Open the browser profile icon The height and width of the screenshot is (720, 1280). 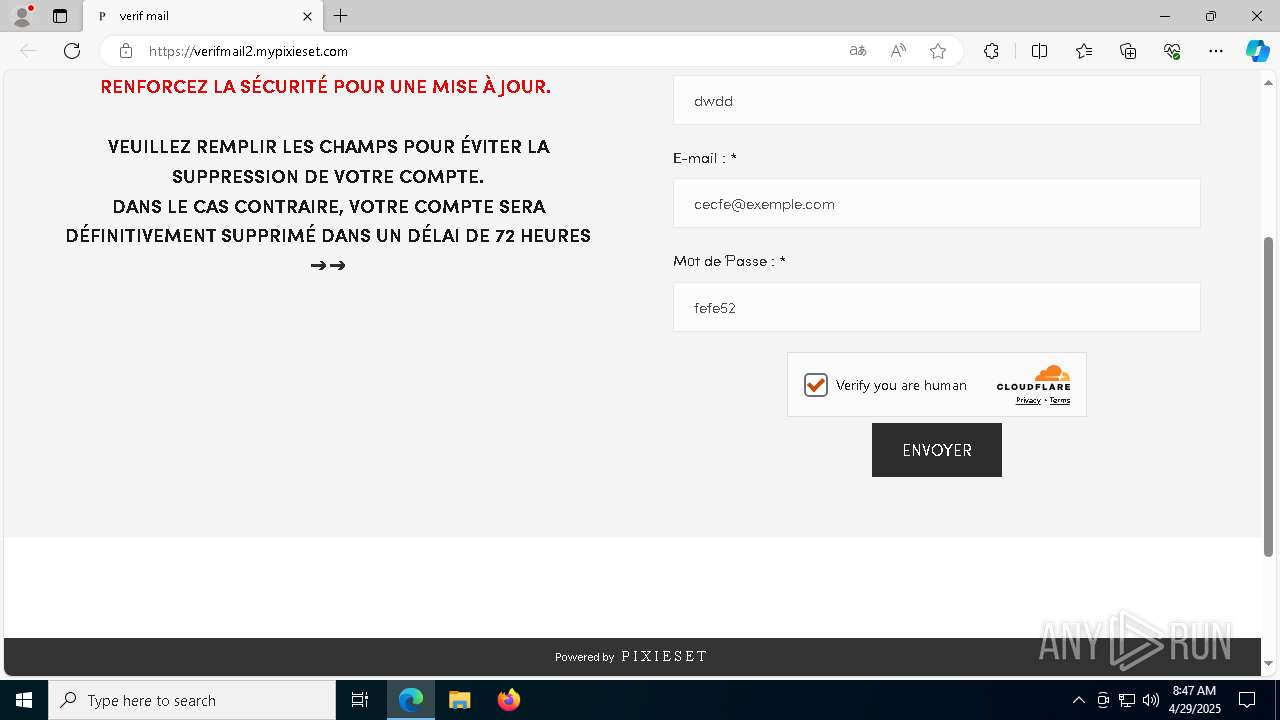(22, 16)
